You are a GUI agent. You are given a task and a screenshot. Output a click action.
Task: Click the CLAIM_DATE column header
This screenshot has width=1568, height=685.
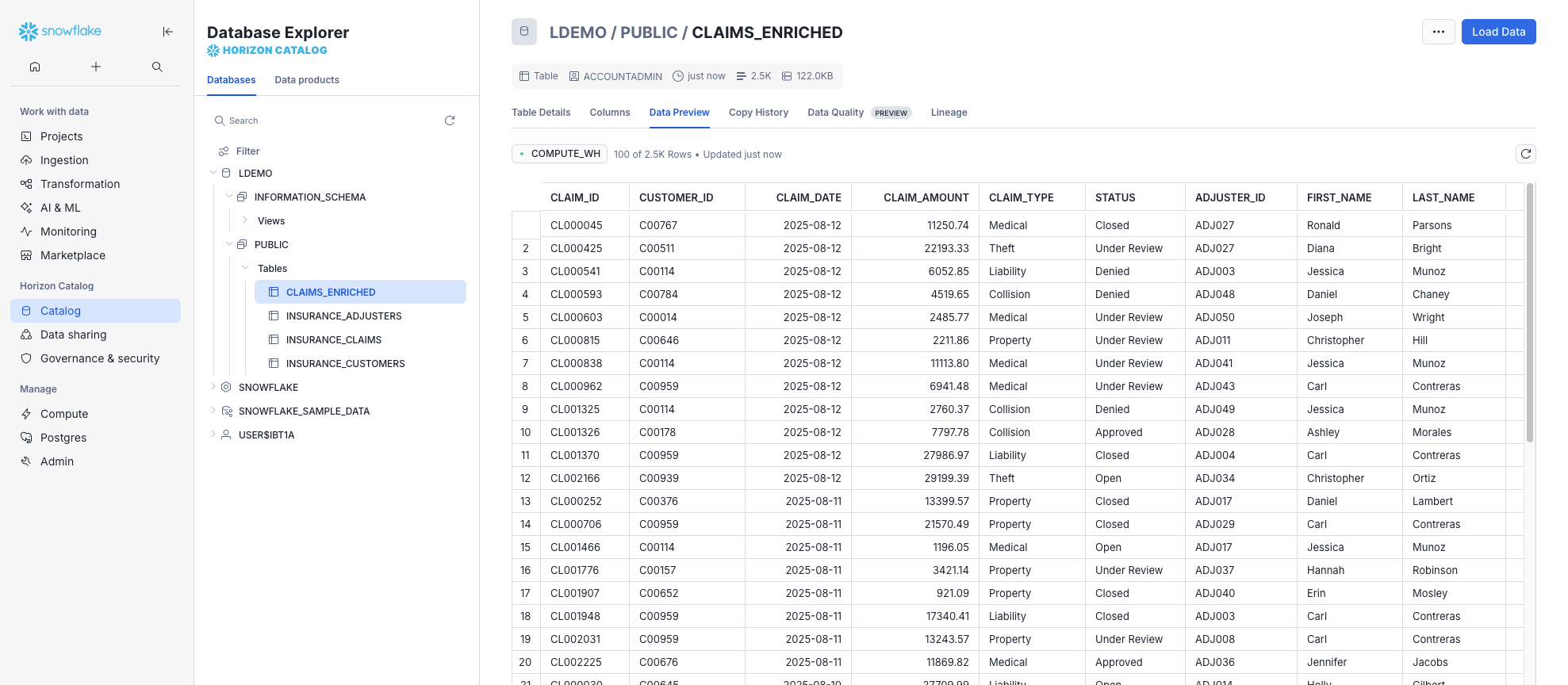click(x=799, y=197)
